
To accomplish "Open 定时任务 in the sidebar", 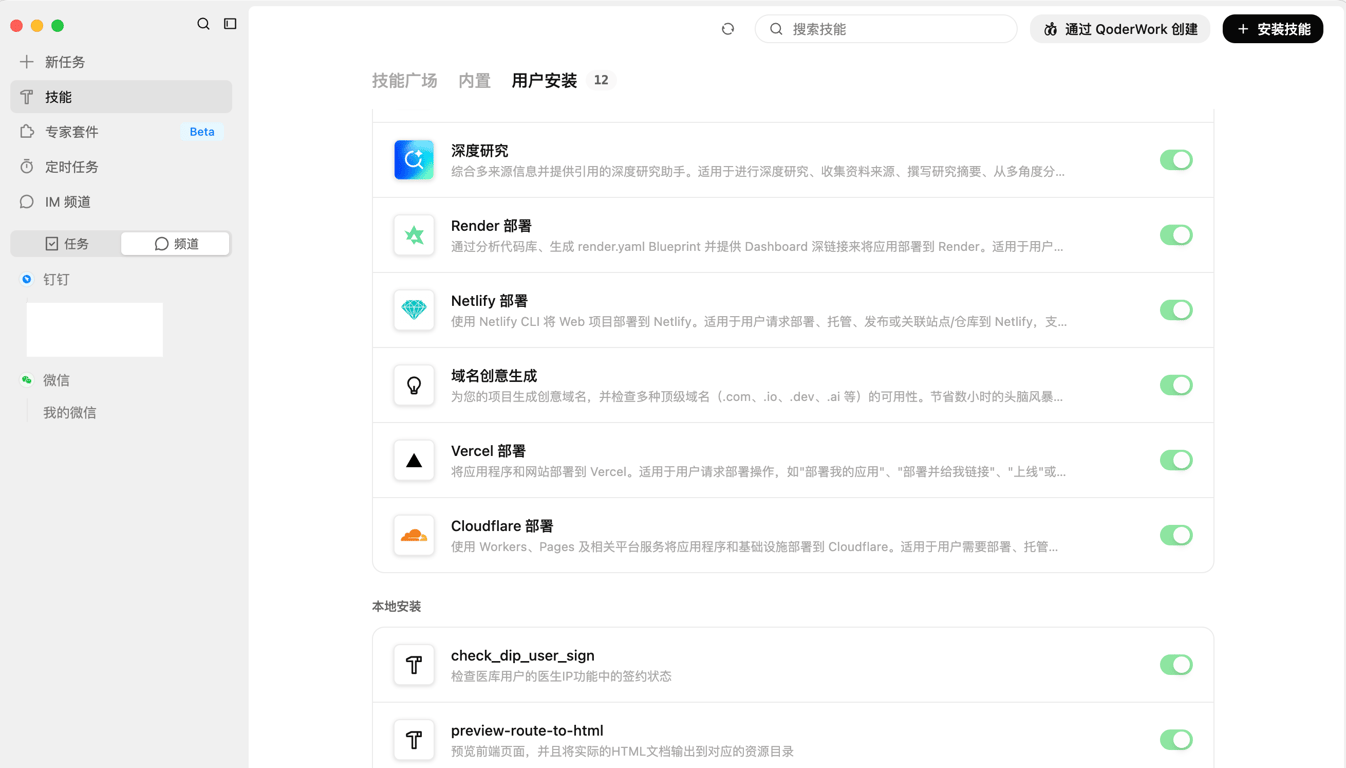I will point(121,167).
